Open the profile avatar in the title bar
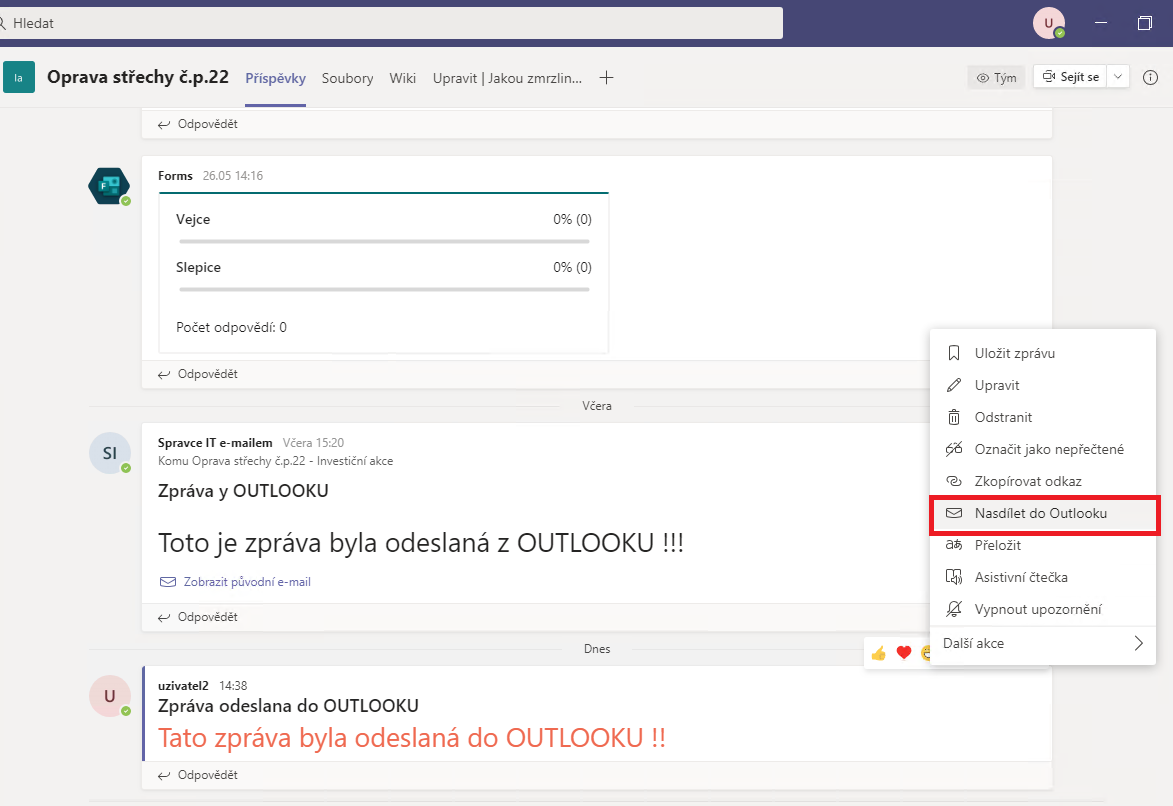Viewport: 1173px width, 806px height. click(1049, 23)
